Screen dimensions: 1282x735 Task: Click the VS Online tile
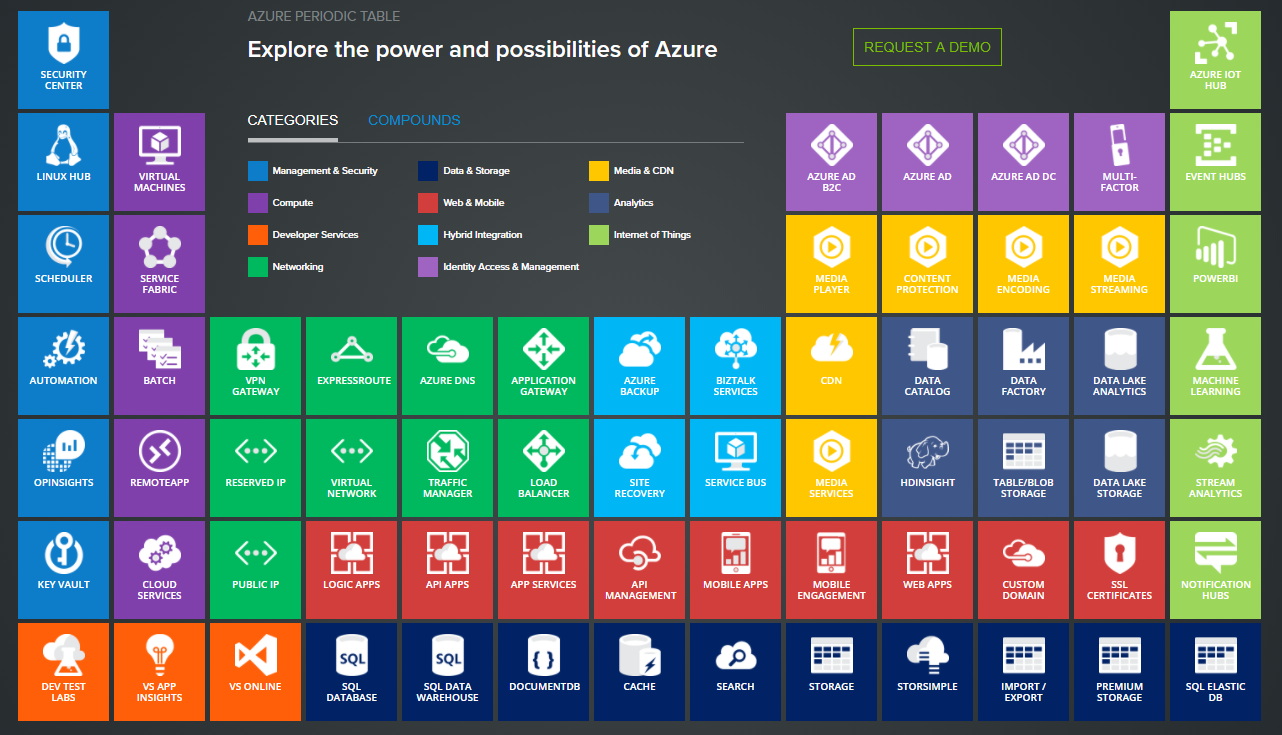(x=255, y=671)
